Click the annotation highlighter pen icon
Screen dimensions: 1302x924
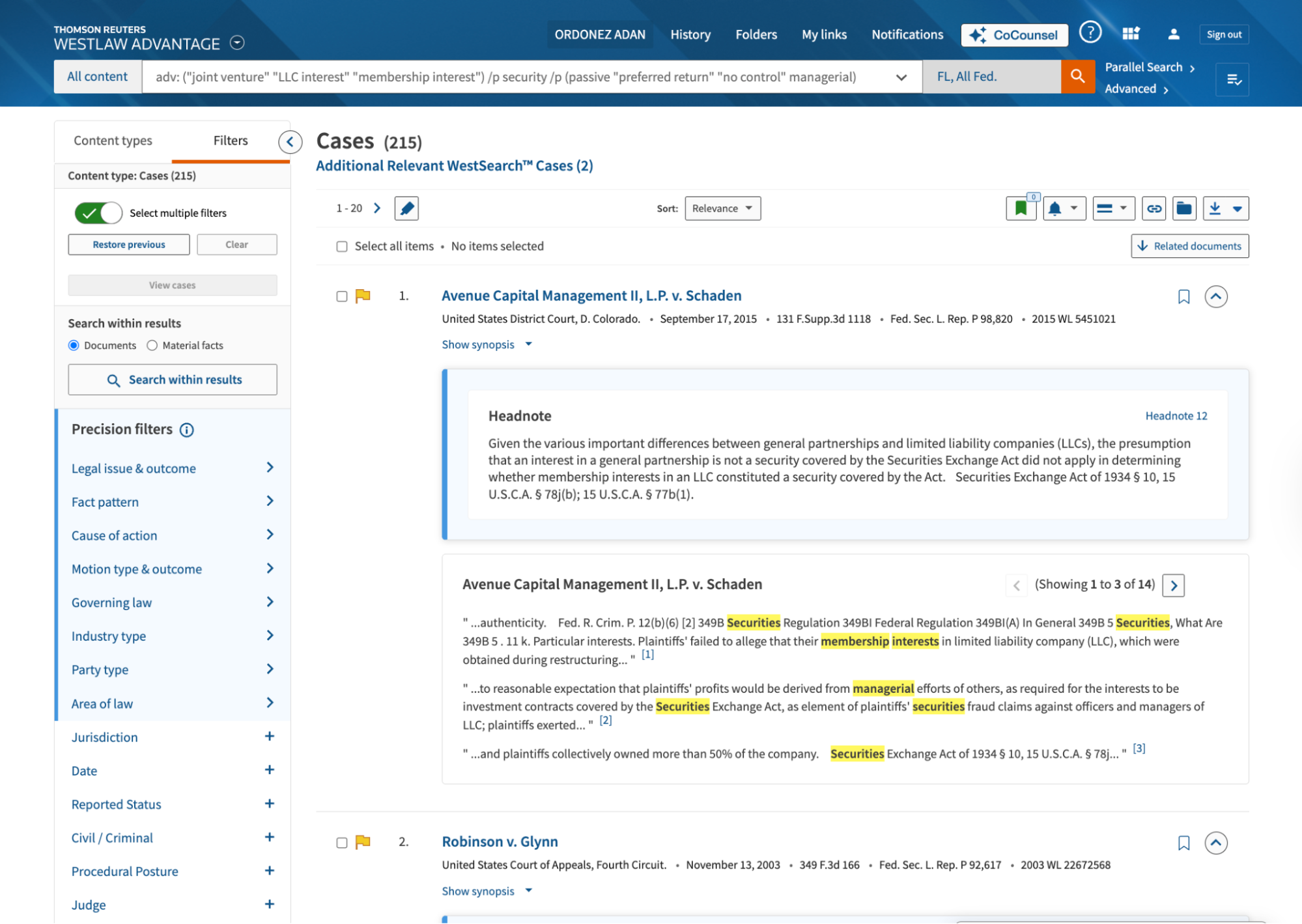406,208
